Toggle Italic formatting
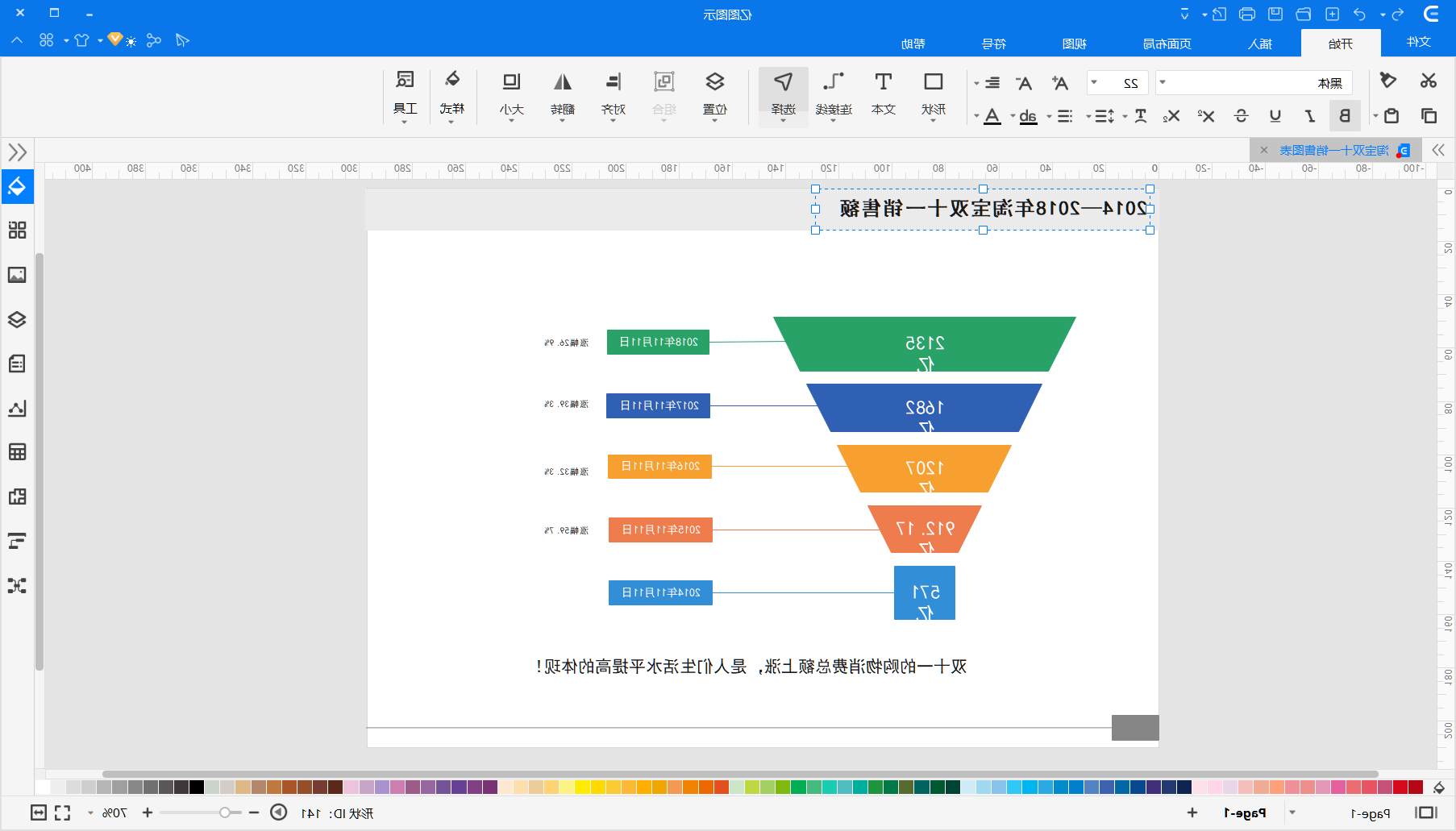 (1310, 116)
